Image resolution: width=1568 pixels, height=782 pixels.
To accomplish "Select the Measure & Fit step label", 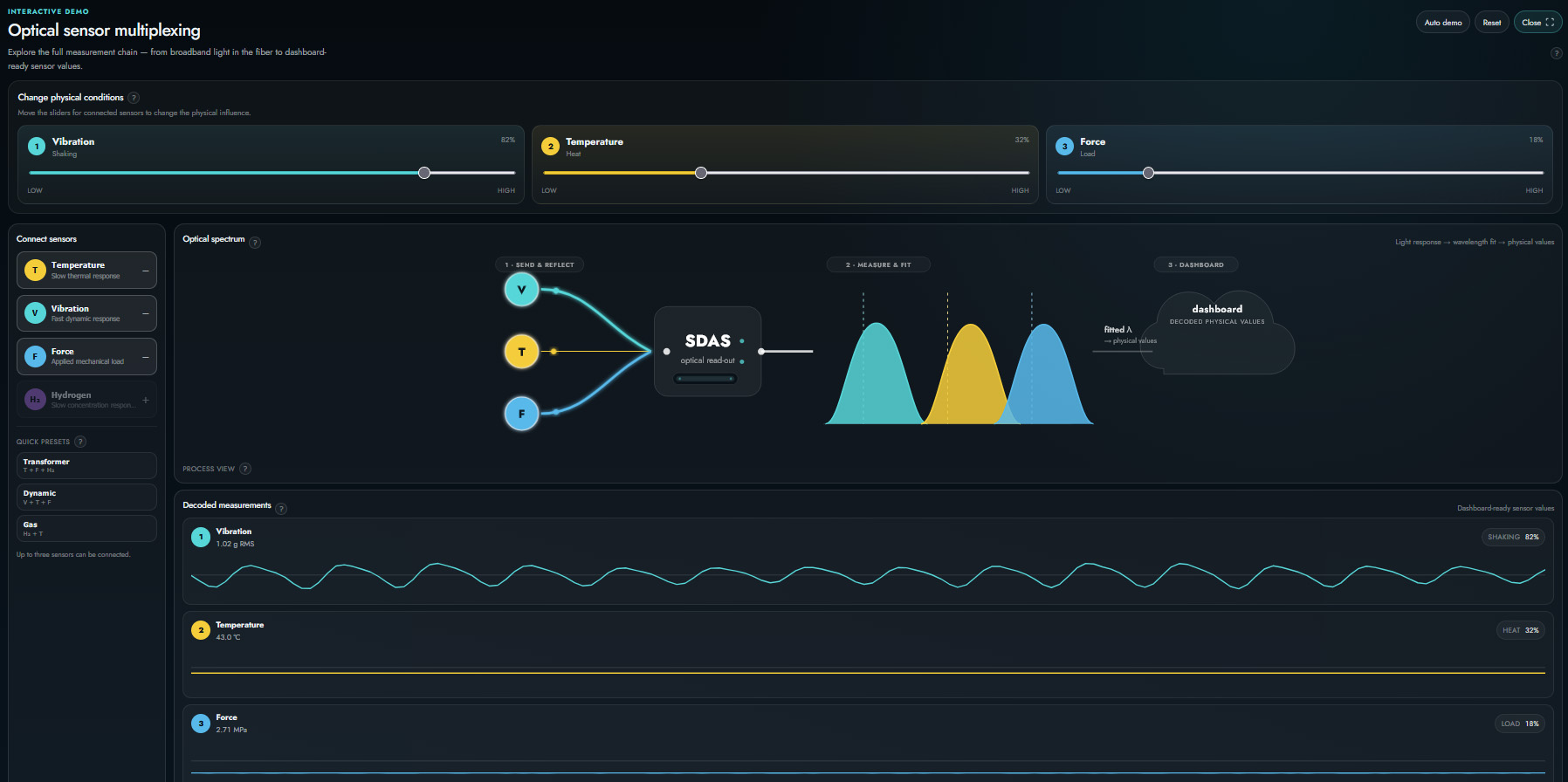I will [x=878, y=264].
